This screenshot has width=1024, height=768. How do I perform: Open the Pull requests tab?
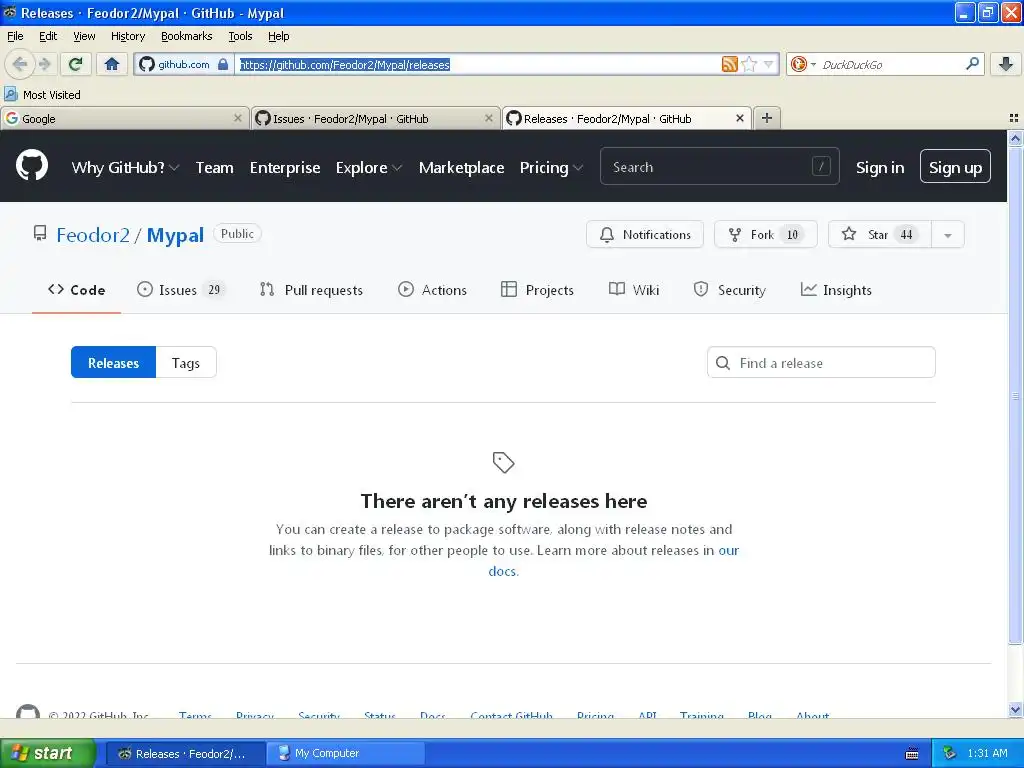(x=311, y=290)
